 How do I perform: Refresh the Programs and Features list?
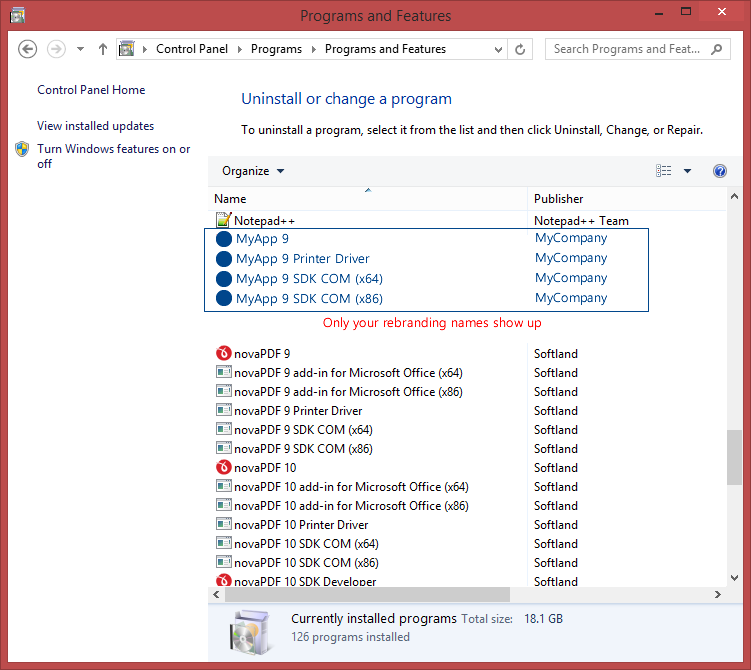(x=520, y=49)
